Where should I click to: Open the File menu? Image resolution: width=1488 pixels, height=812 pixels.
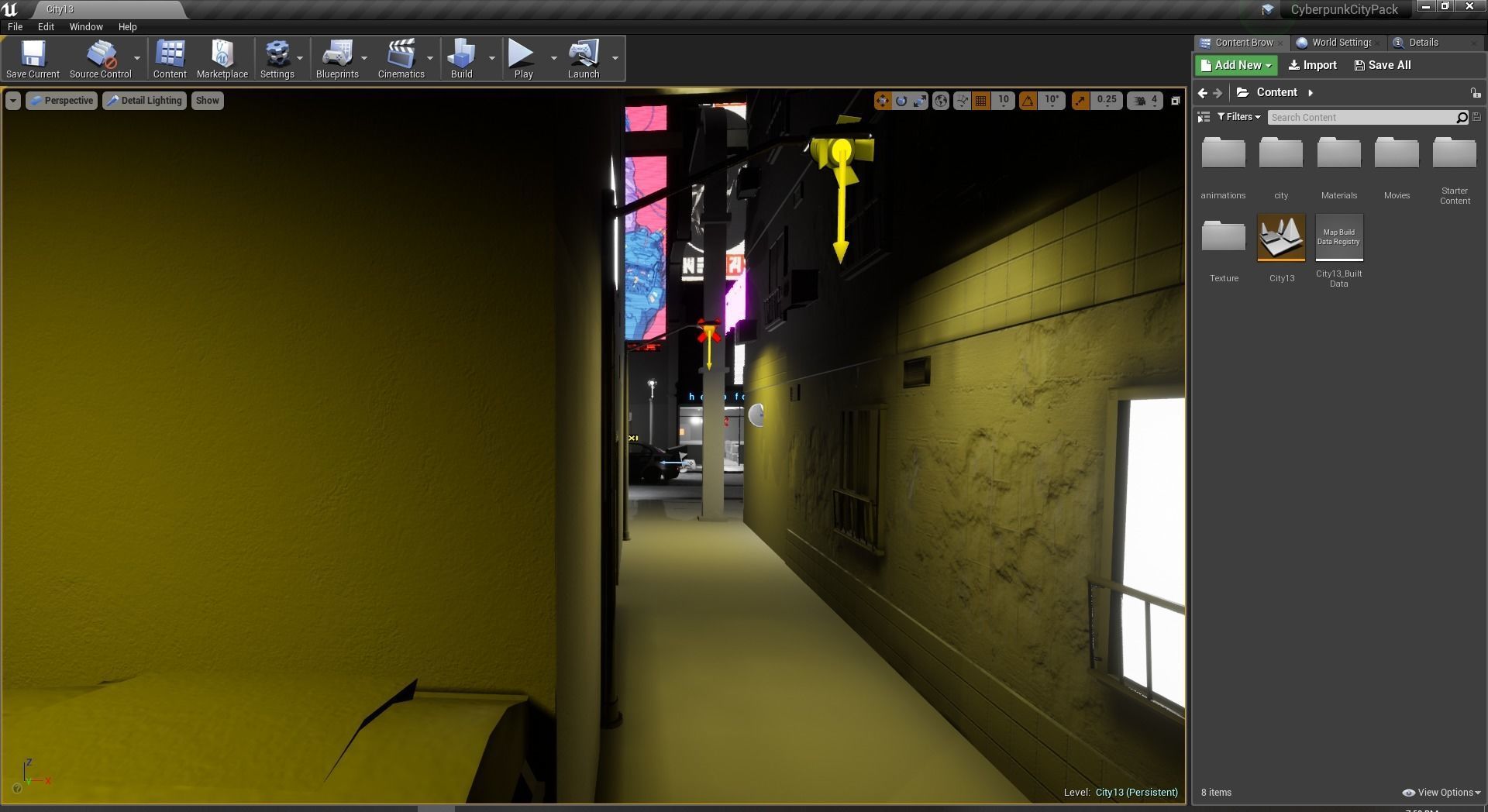point(15,26)
